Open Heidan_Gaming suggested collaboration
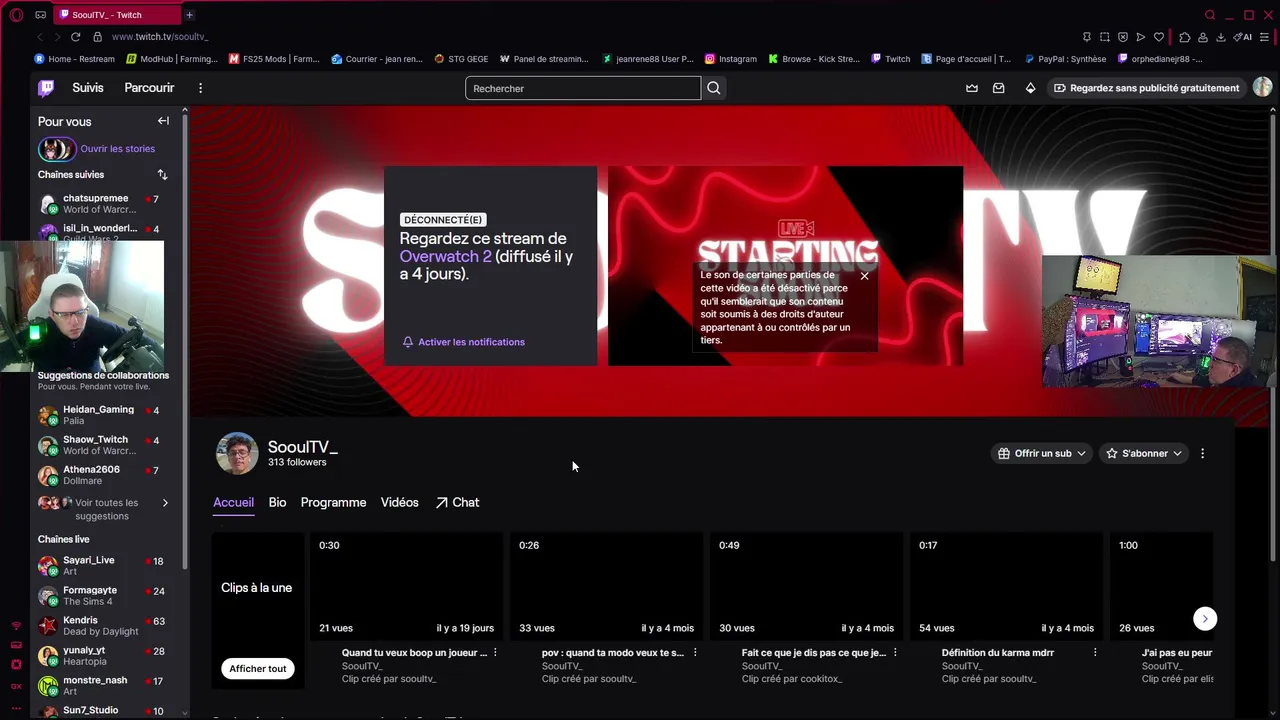The width and height of the screenshot is (1280, 720). (x=104, y=415)
